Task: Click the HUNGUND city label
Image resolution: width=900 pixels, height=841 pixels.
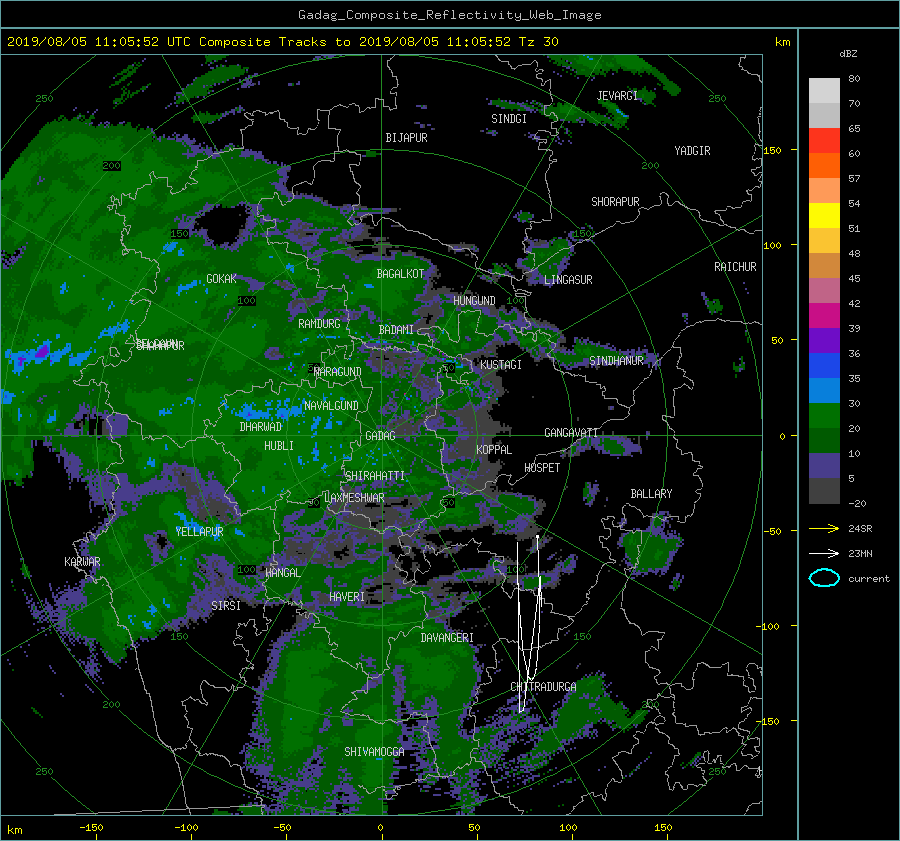Action: pos(474,301)
